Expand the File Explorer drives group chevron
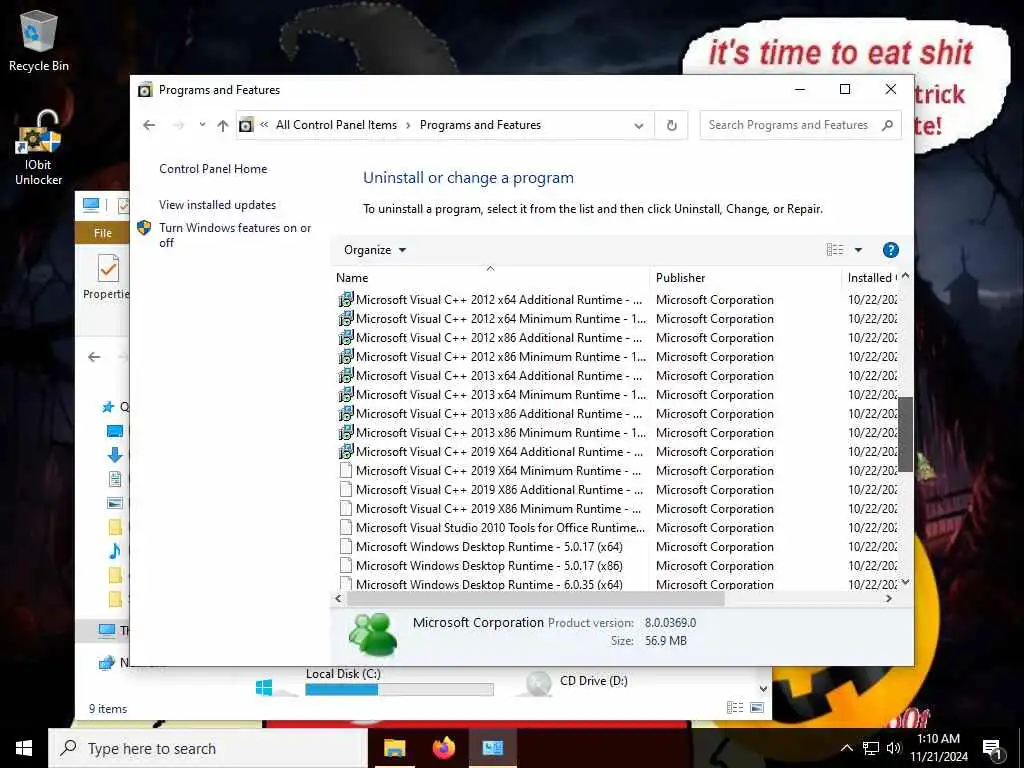This screenshot has height=768, width=1024. (x=763, y=689)
